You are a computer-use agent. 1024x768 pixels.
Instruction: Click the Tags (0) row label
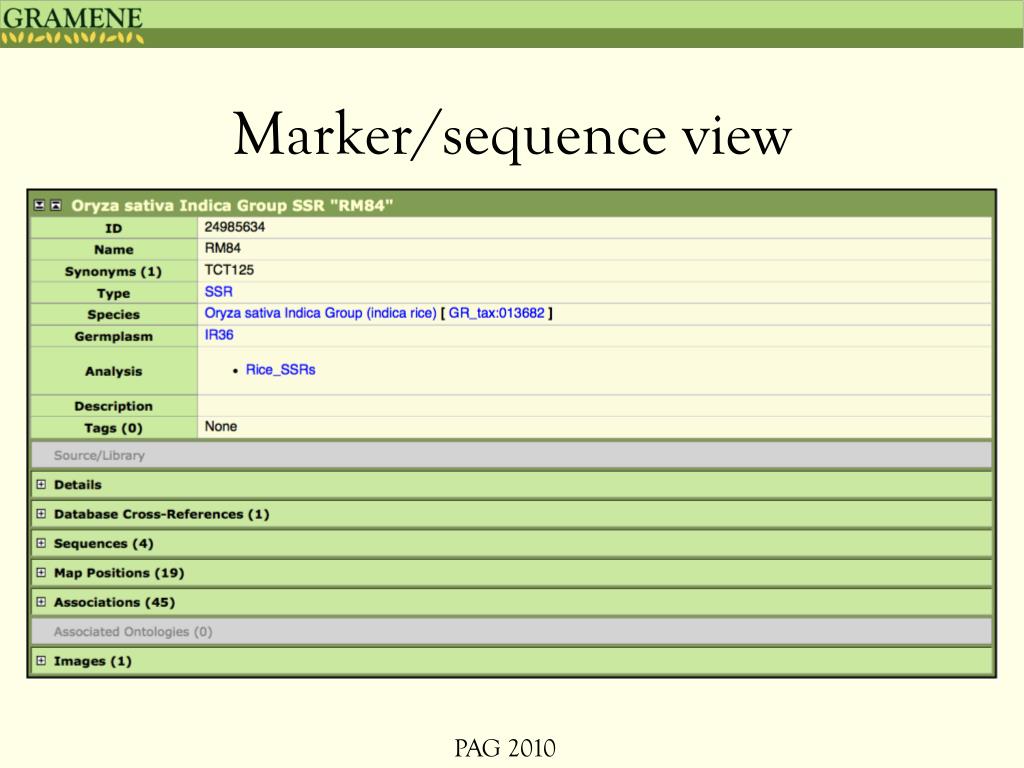click(x=113, y=428)
